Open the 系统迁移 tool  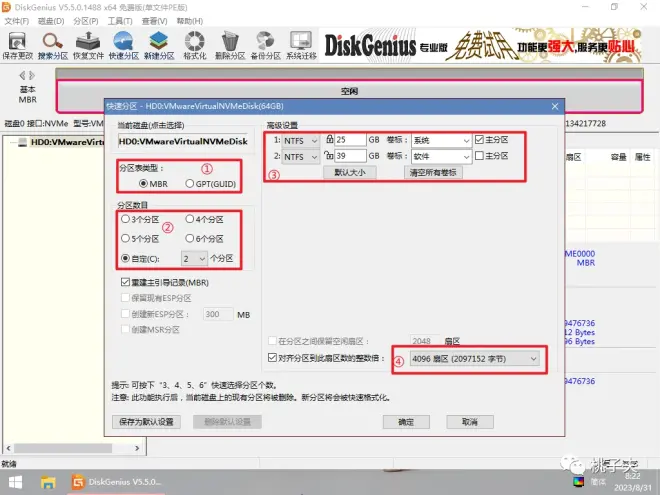tap(301, 45)
